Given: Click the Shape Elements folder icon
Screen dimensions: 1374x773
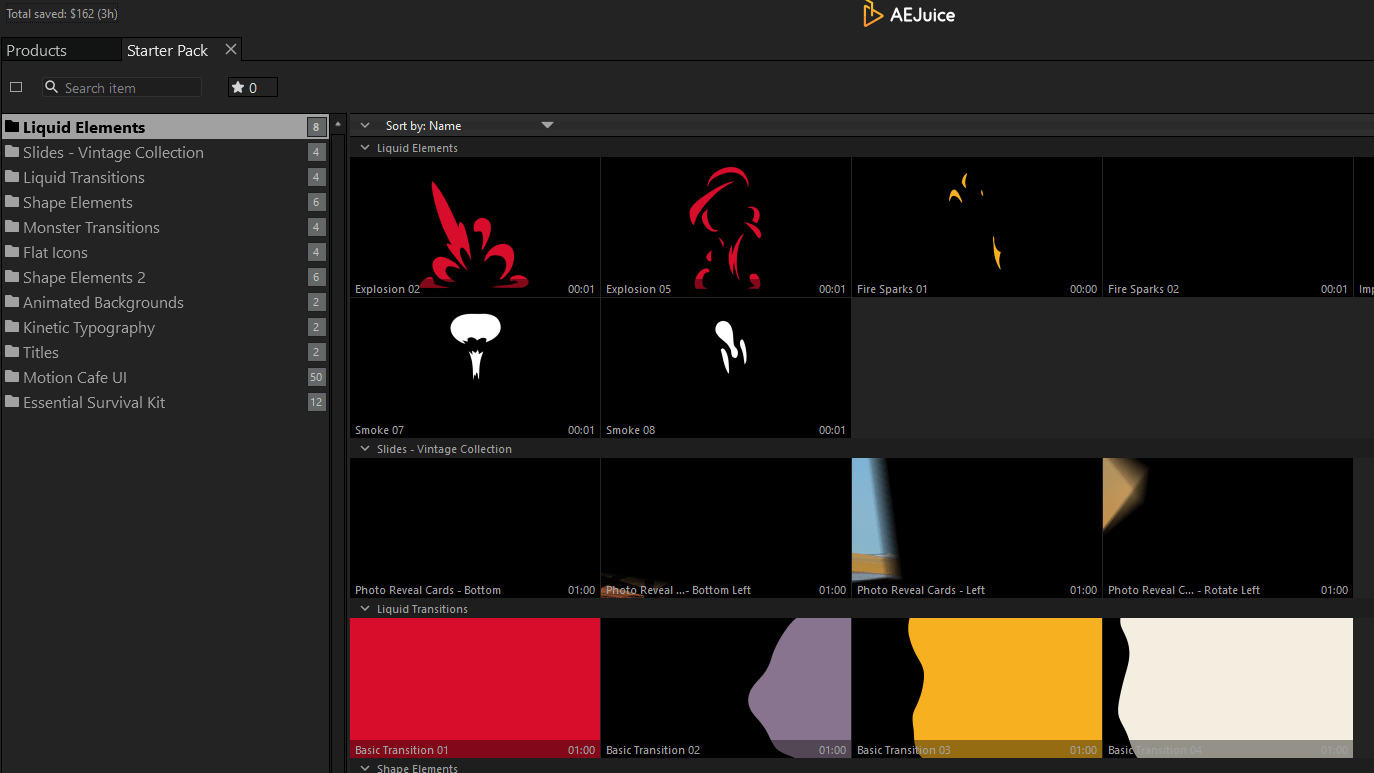Looking at the screenshot, I should 12,202.
